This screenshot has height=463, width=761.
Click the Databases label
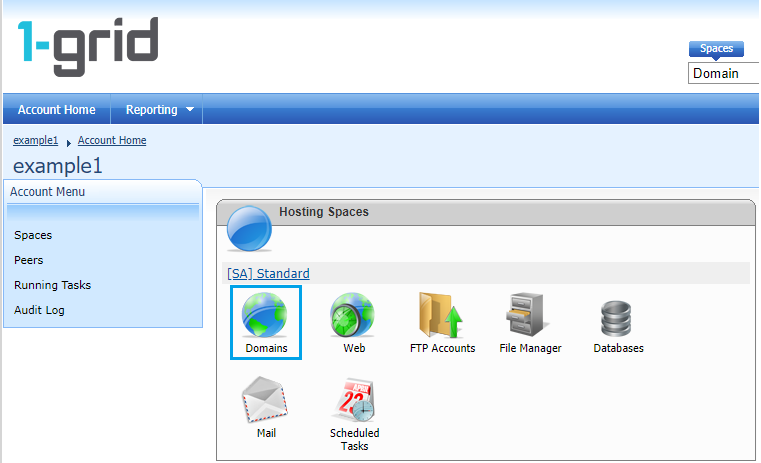pos(618,348)
